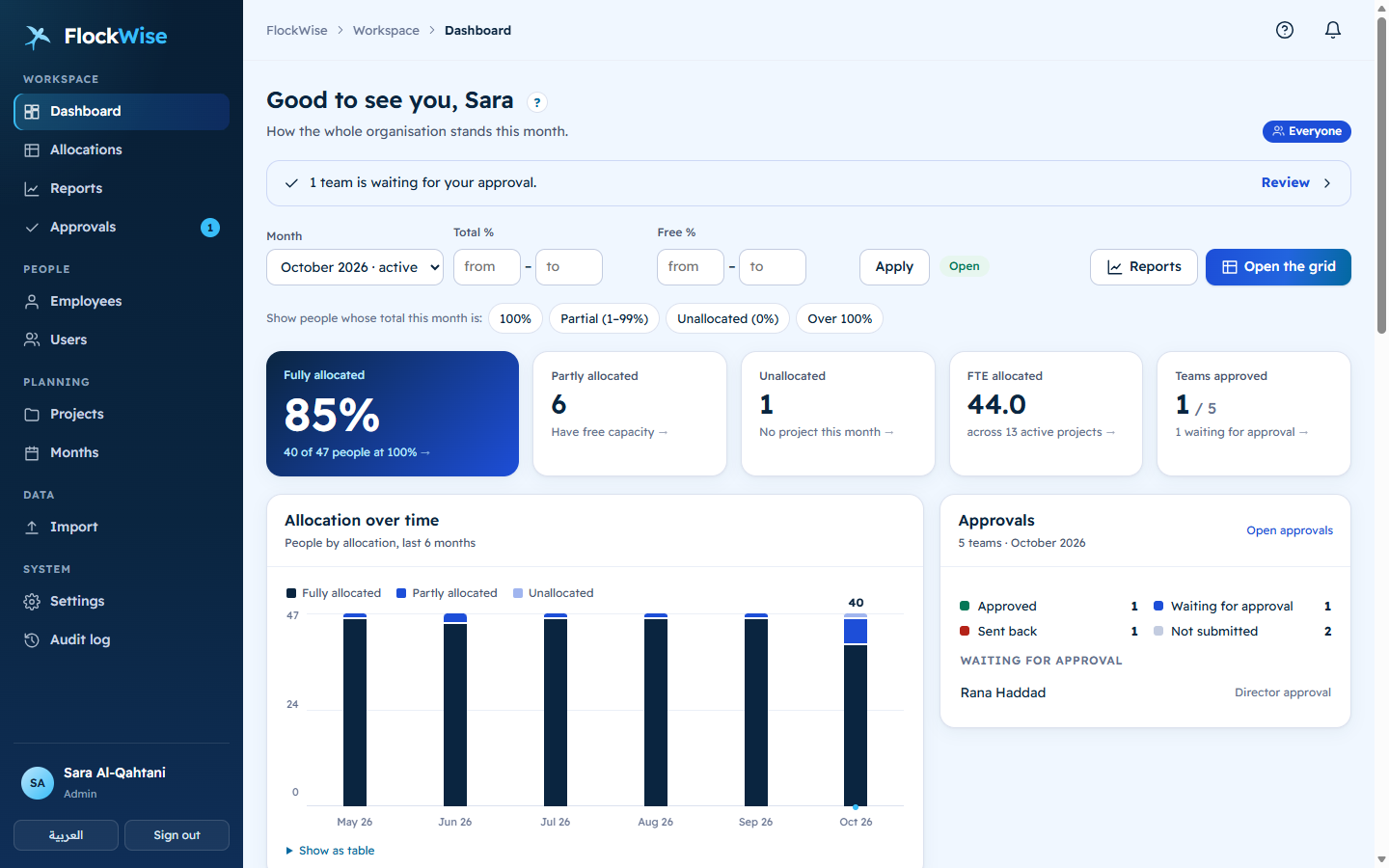Open the Month dropdown October 2026
This screenshot has width=1389, height=868.
pos(355,267)
